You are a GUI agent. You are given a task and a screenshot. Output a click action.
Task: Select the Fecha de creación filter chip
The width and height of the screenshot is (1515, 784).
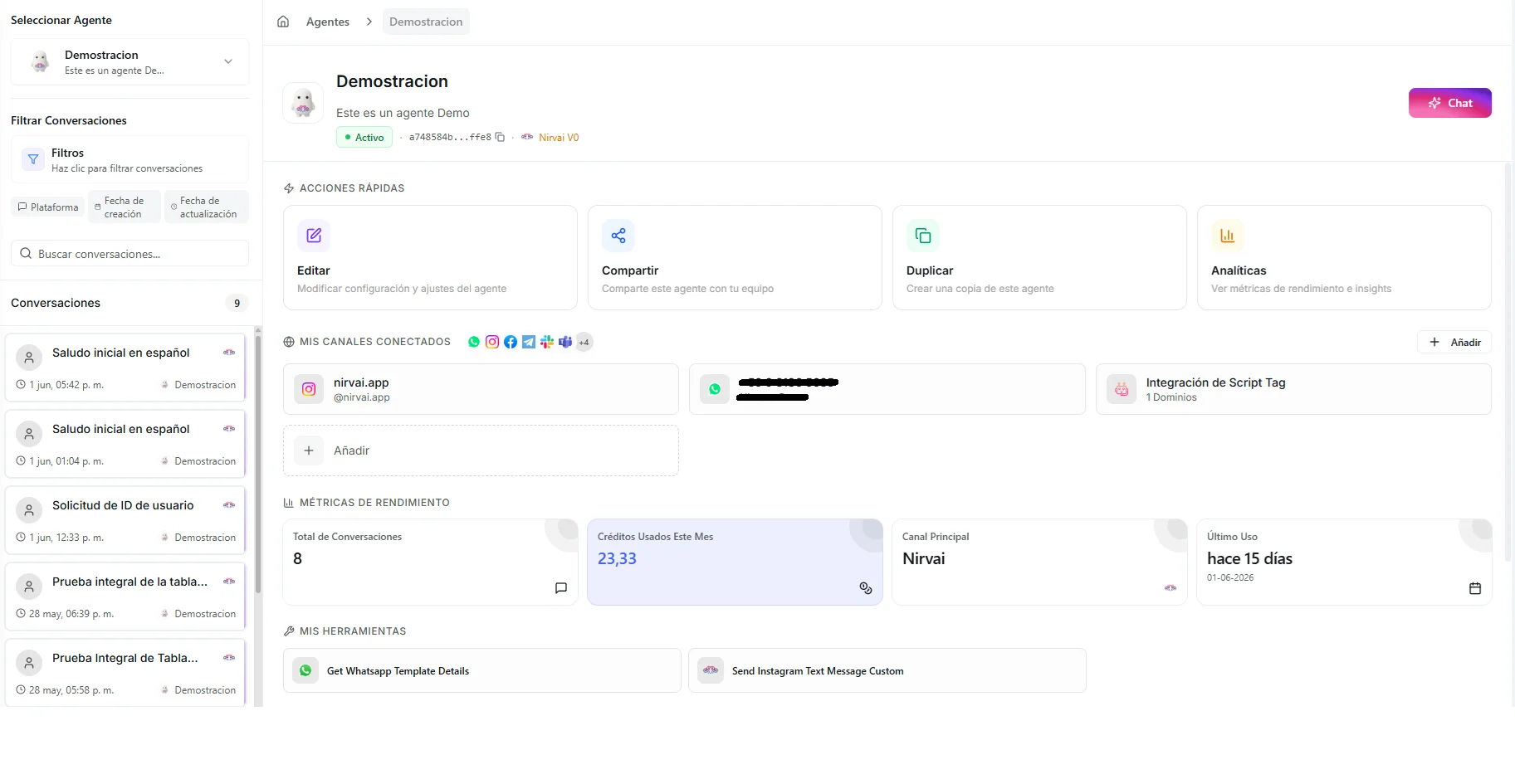pyautogui.click(x=125, y=207)
